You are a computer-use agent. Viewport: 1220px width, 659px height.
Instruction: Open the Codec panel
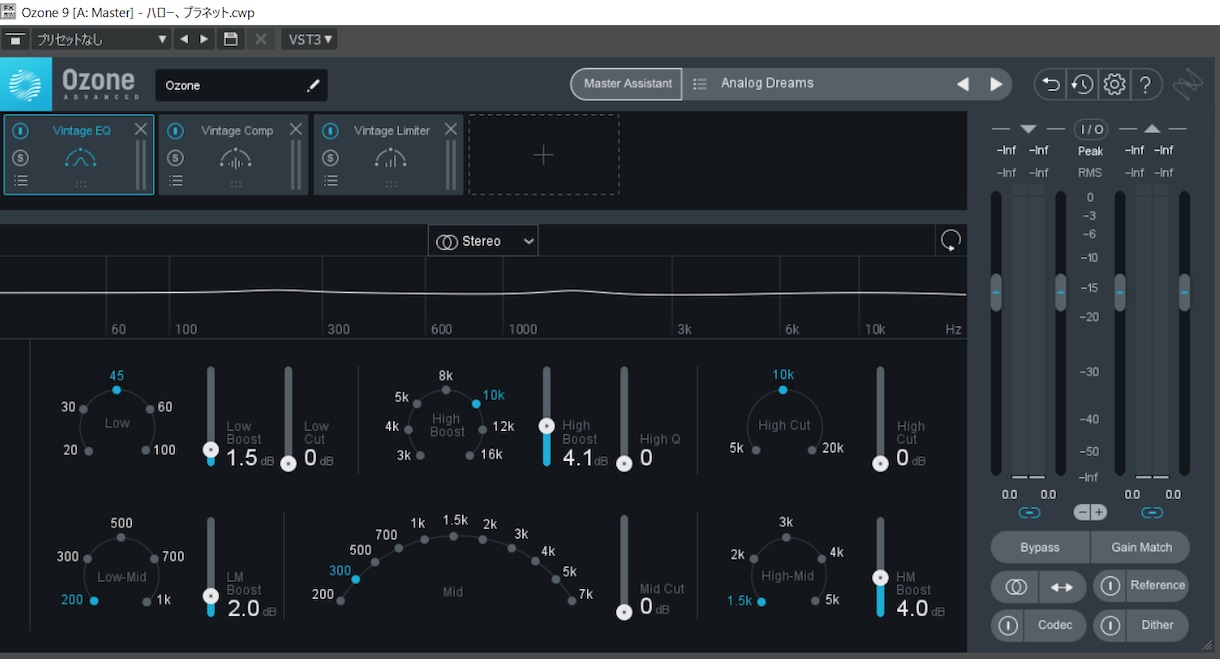click(x=1055, y=626)
